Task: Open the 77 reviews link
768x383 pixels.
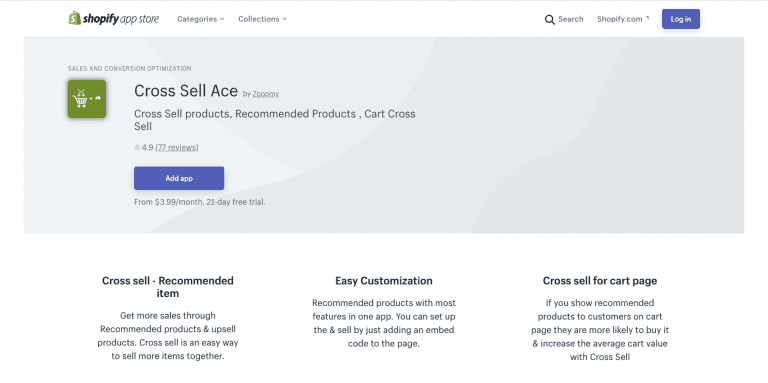Action: [x=177, y=147]
